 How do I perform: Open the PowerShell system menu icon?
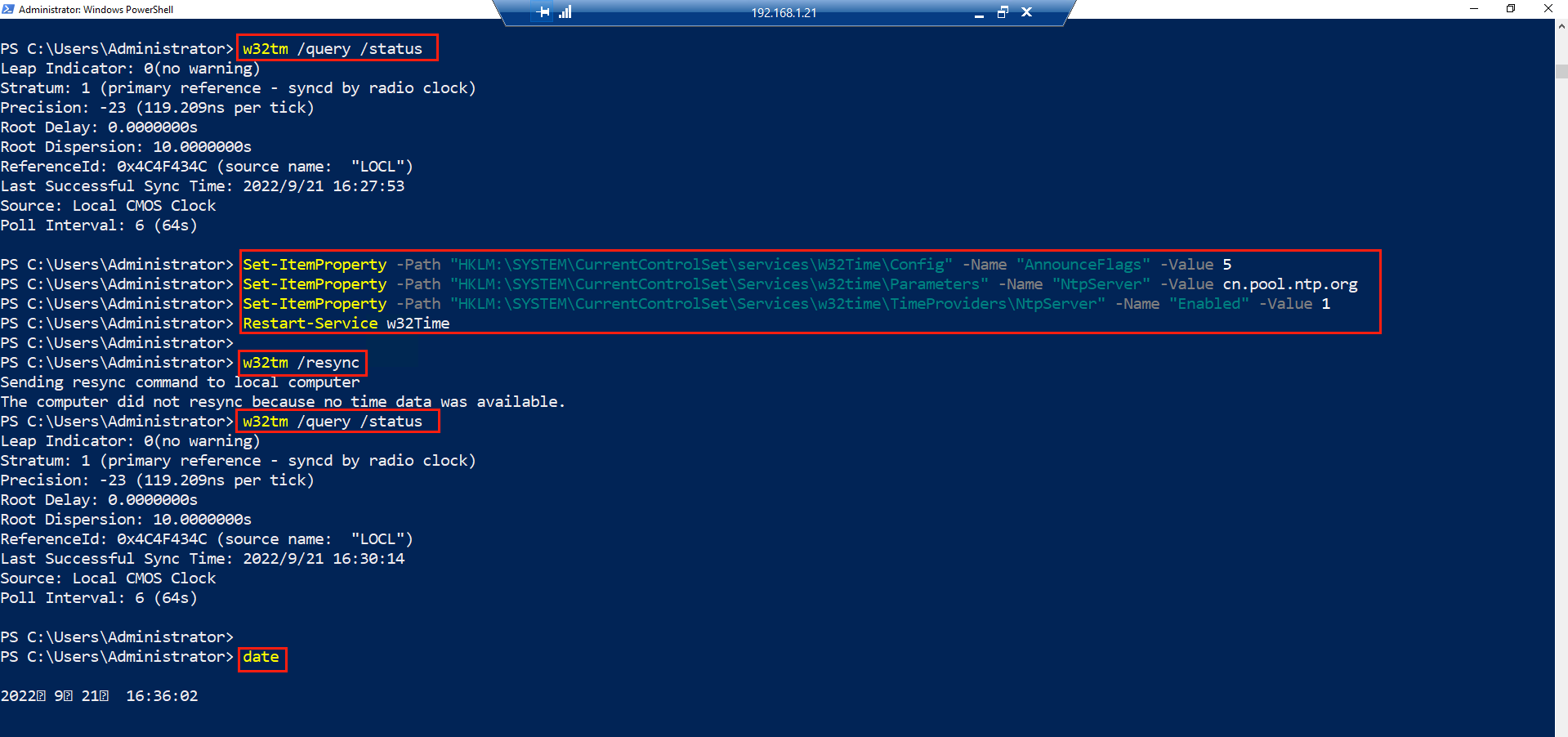9,9
